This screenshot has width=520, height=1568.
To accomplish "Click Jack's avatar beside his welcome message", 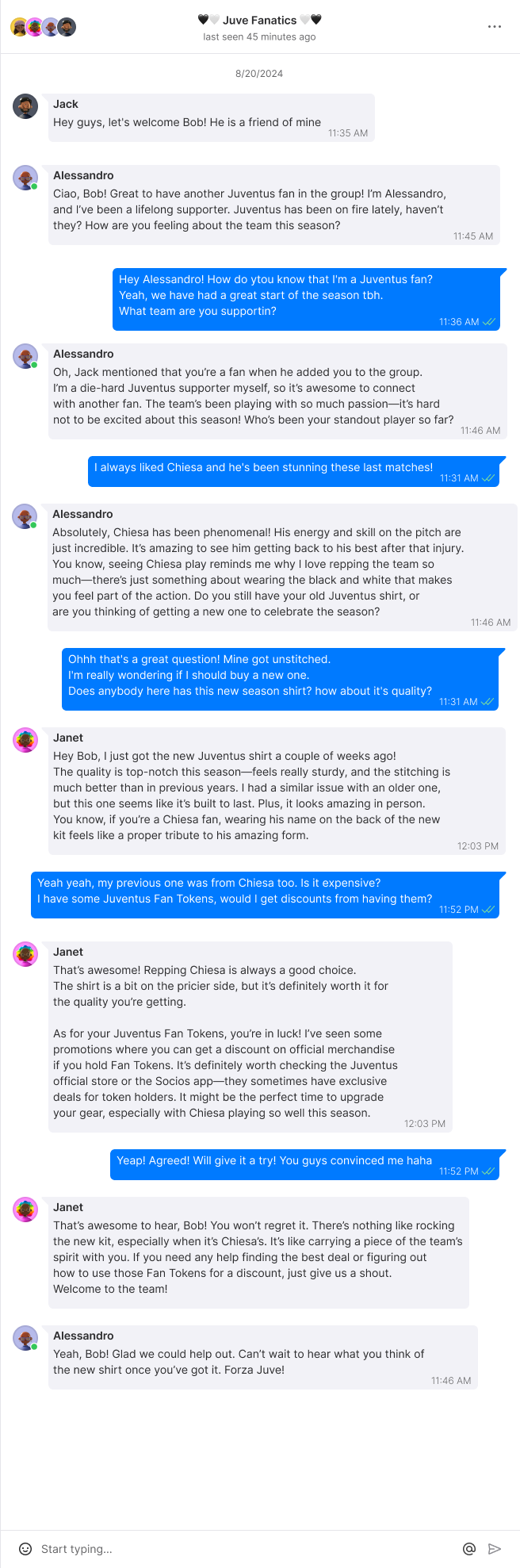I will (25, 106).
